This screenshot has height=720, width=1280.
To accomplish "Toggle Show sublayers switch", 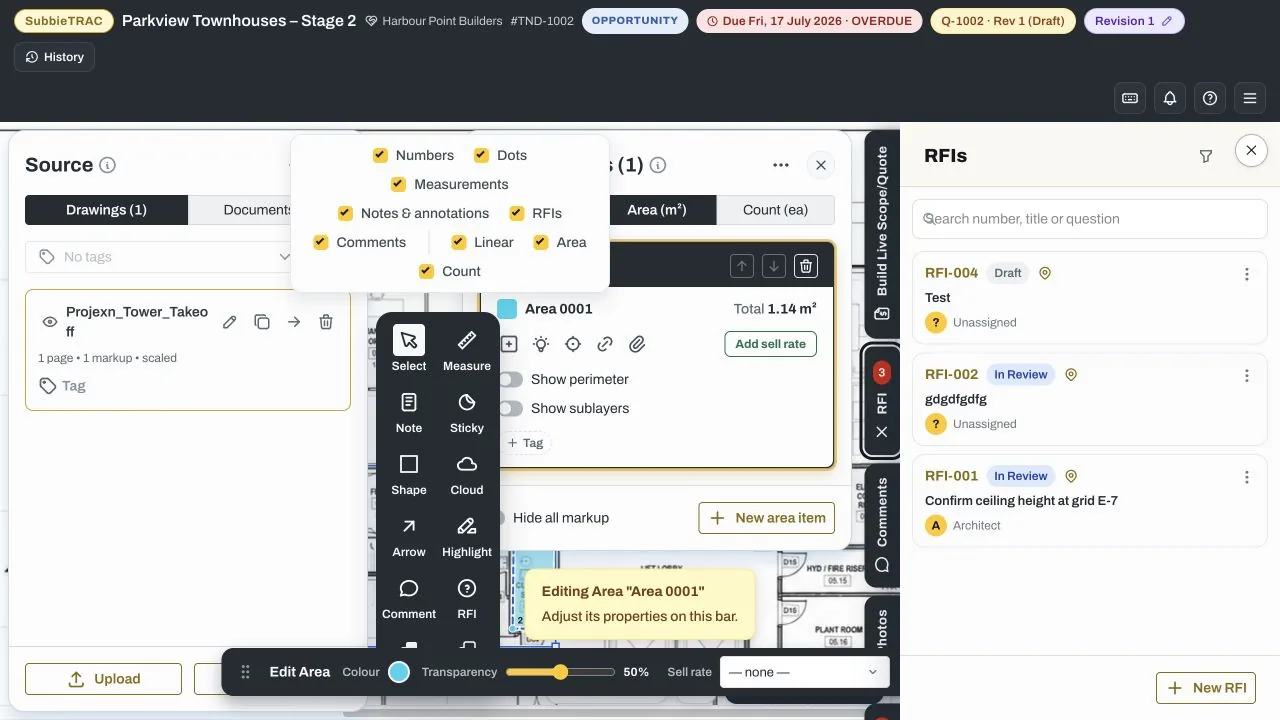I will [x=510, y=409].
